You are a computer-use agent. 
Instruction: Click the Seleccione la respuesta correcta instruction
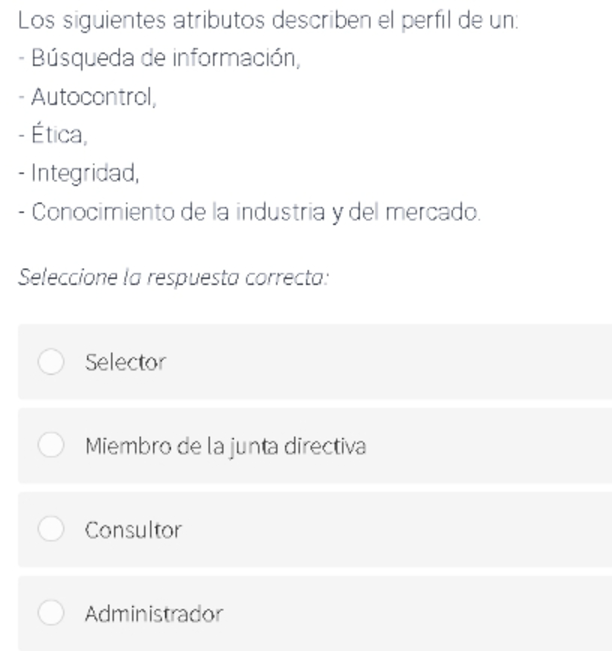click(174, 277)
